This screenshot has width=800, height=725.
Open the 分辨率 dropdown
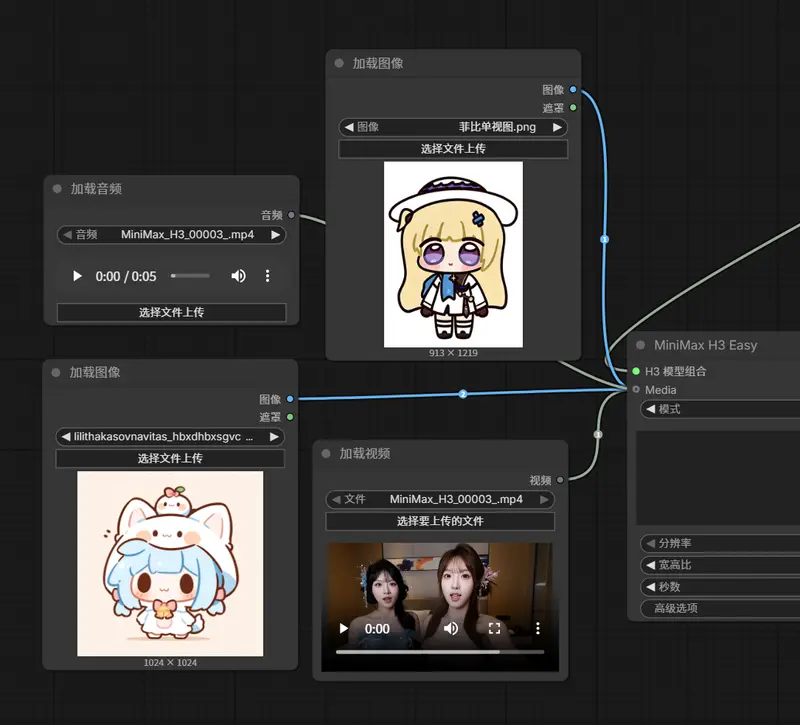[x=720, y=543]
